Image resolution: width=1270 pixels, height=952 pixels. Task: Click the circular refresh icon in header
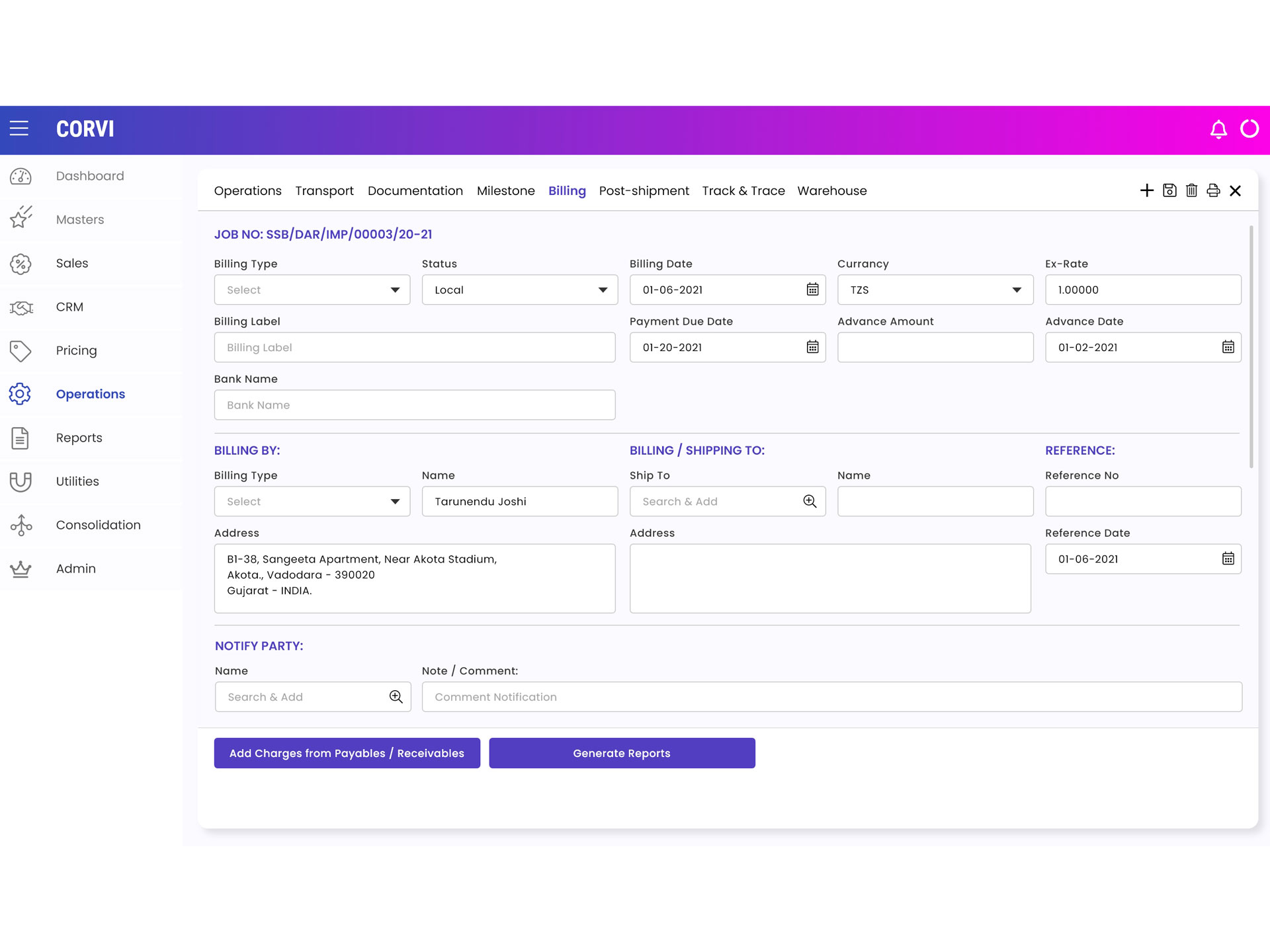coord(1249,128)
